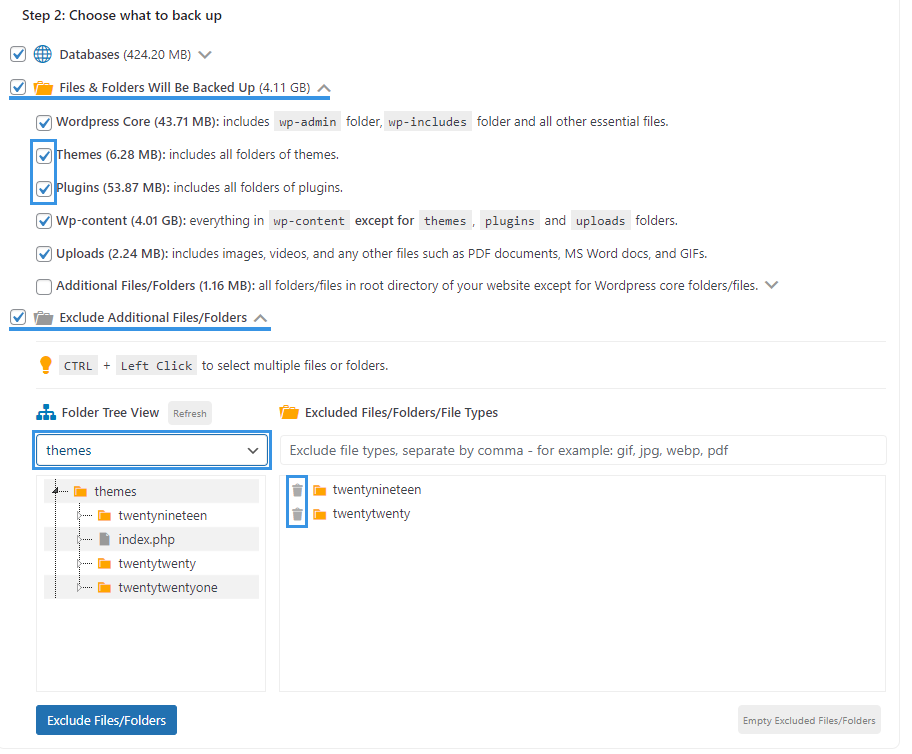Collapse Exclude Additional Files/Folders chevron
912x754 pixels.
[x=261, y=318]
